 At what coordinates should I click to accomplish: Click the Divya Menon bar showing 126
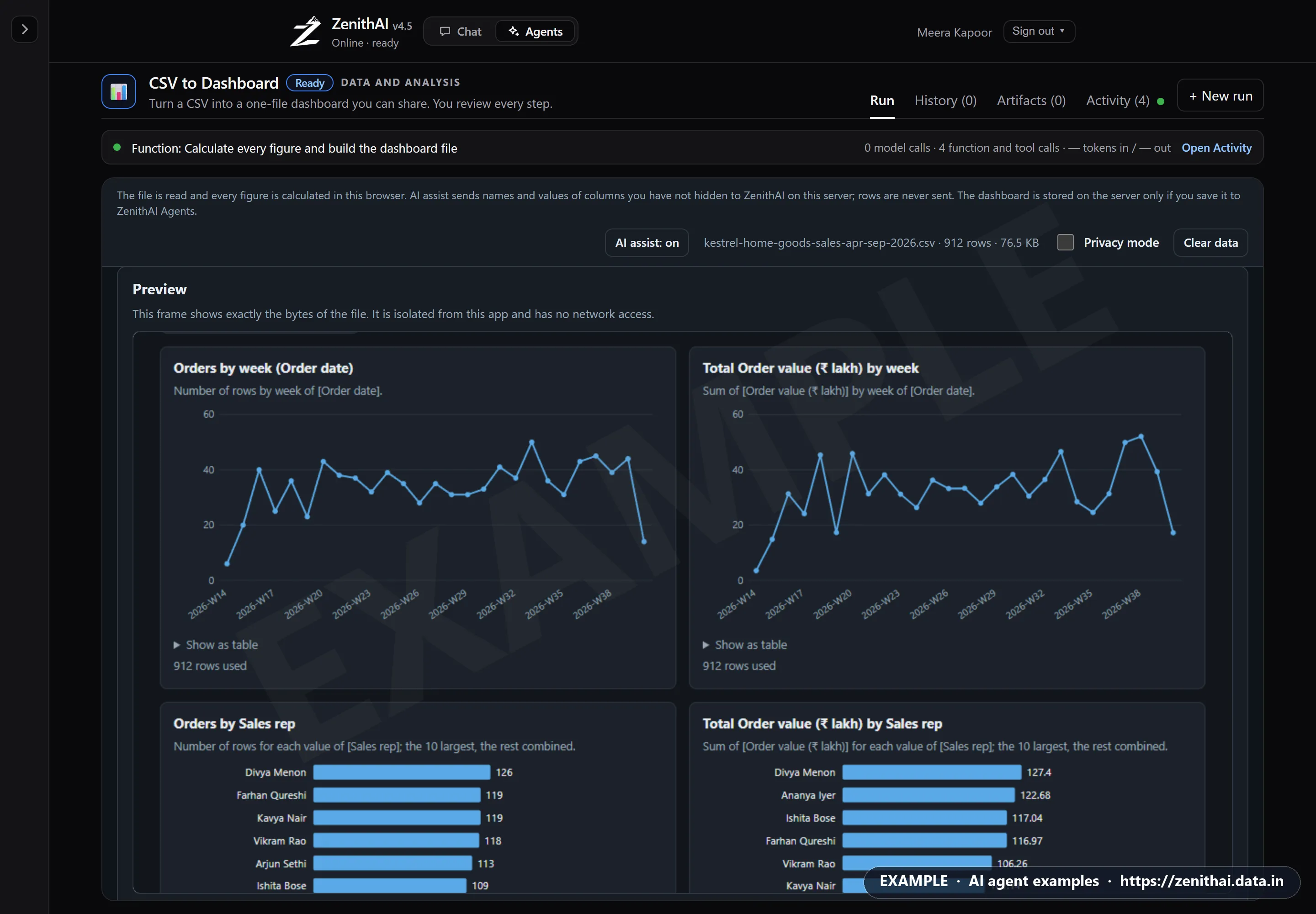[x=402, y=772]
